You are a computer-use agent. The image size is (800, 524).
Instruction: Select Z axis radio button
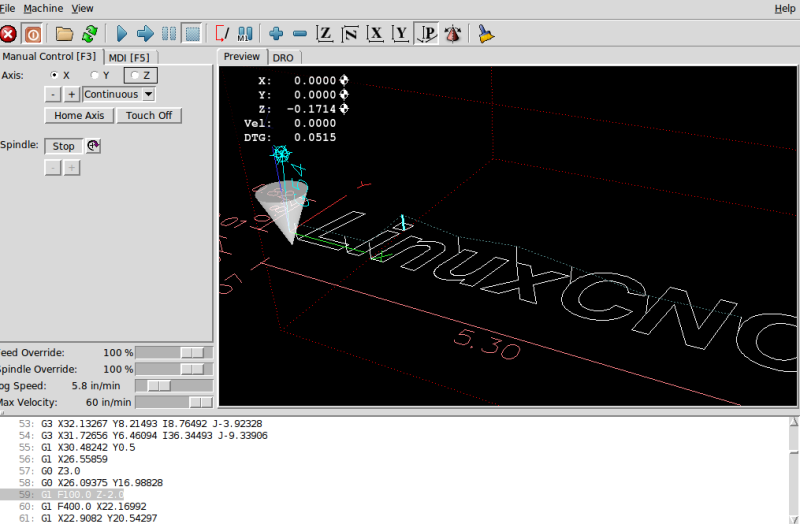coord(135,76)
